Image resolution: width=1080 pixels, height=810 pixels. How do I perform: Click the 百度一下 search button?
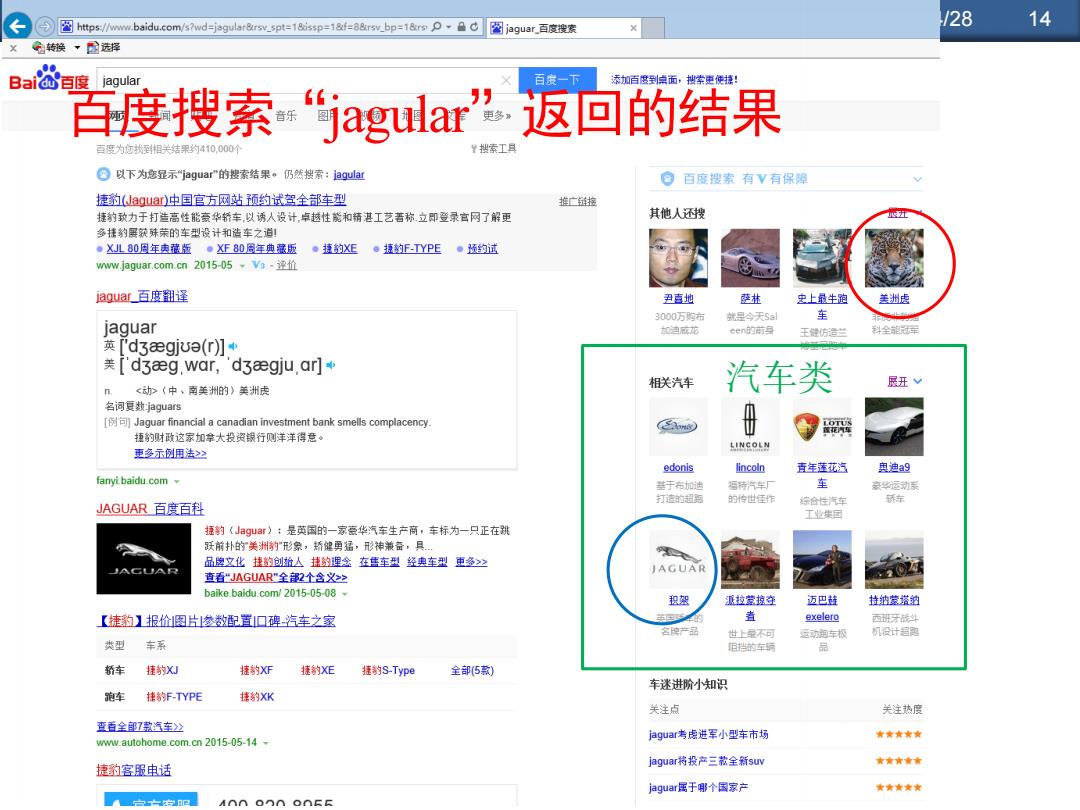[557, 80]
